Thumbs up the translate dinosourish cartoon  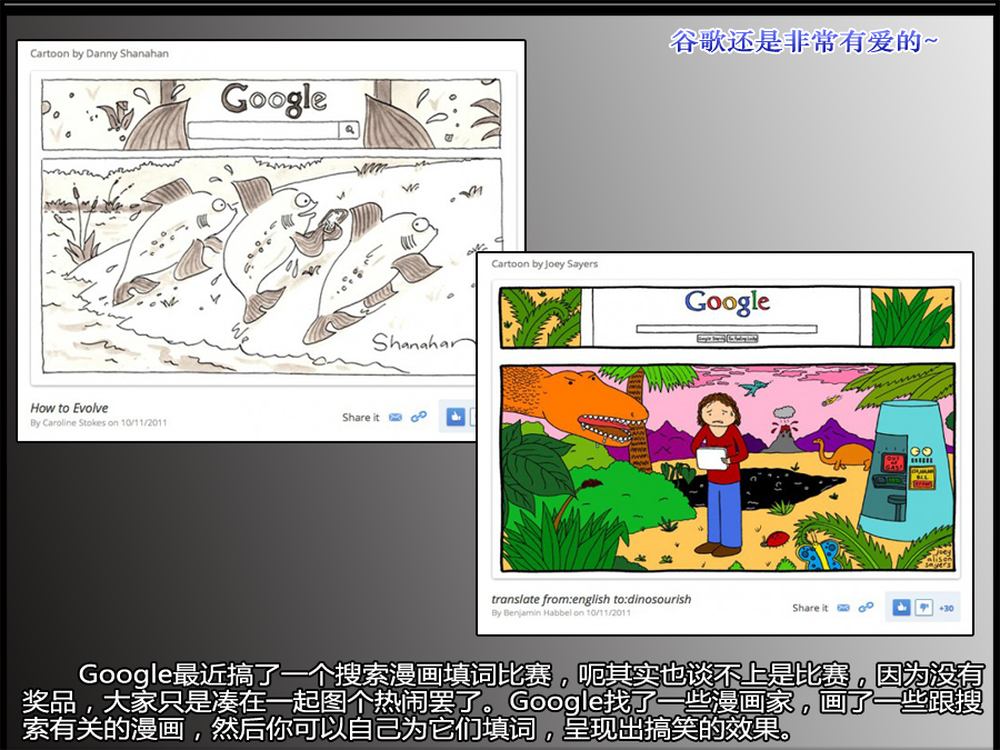point(901,608)
